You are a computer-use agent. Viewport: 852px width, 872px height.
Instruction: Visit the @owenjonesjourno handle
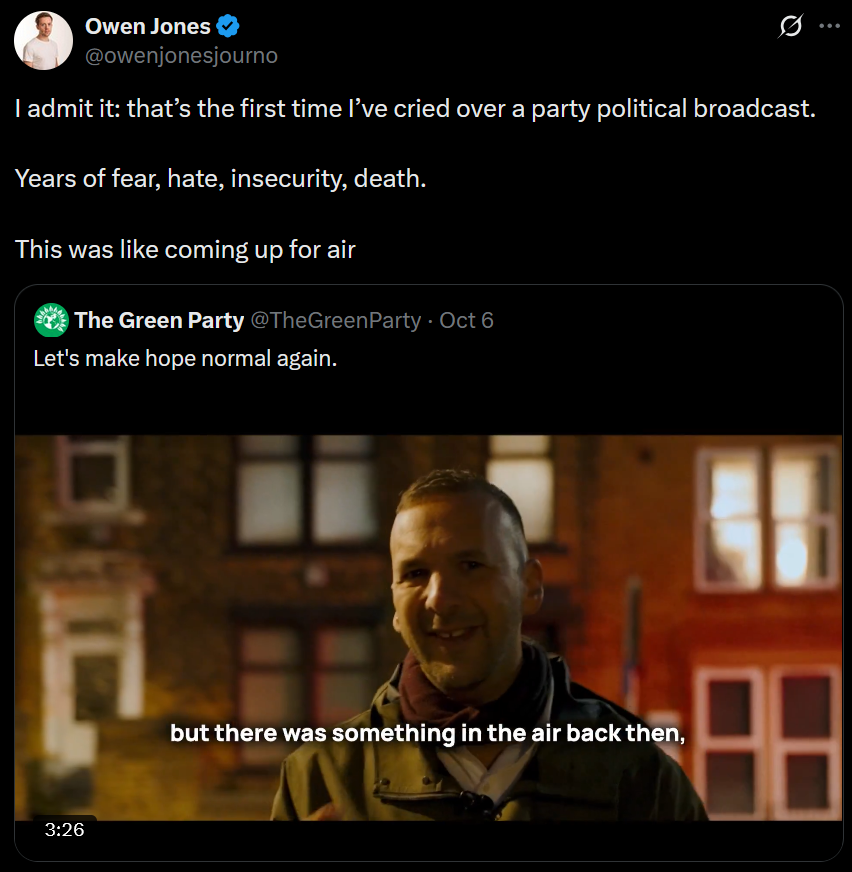(181, 56)
